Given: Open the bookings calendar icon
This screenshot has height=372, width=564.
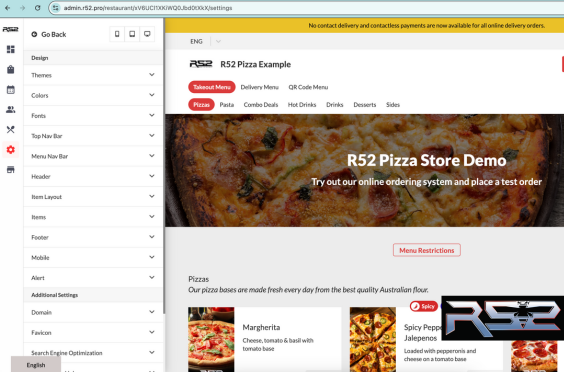Looking at the screenshot, I should tap(11, 90).
